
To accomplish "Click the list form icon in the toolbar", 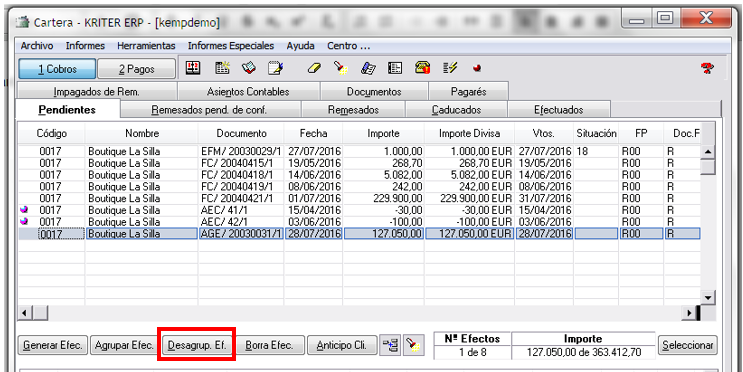I will click(395, 68).
